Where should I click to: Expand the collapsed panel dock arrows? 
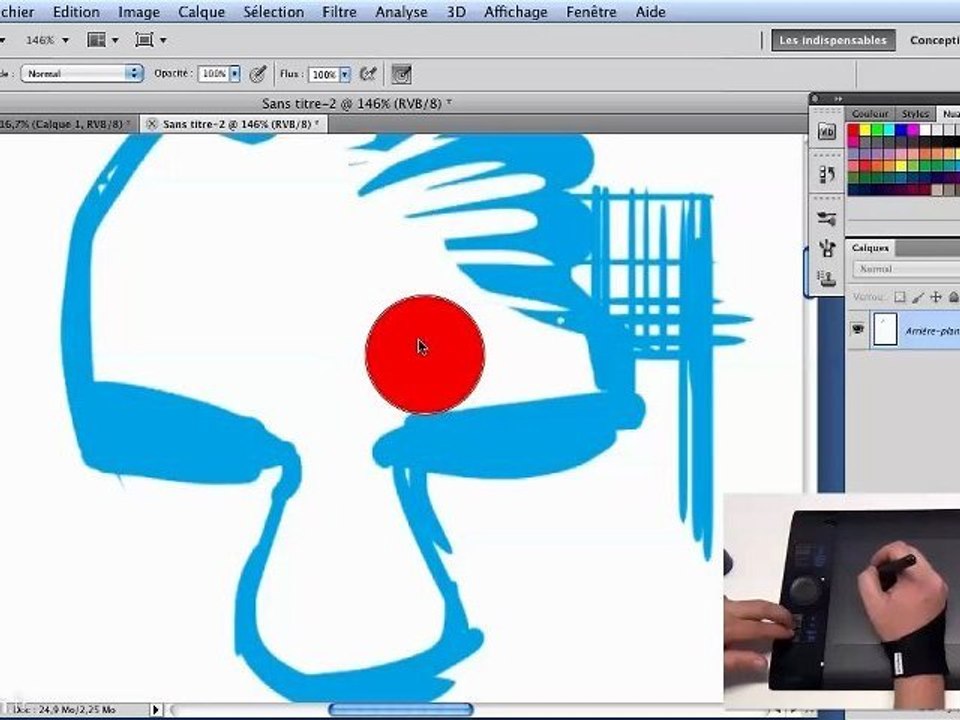pyautogui.click(x=838, y=99)
